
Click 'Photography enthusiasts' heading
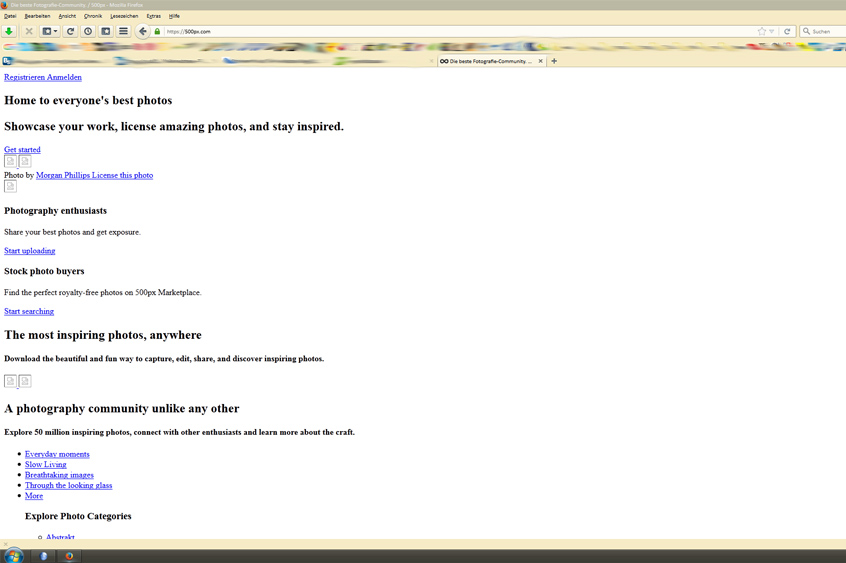[x=56, y=211]
